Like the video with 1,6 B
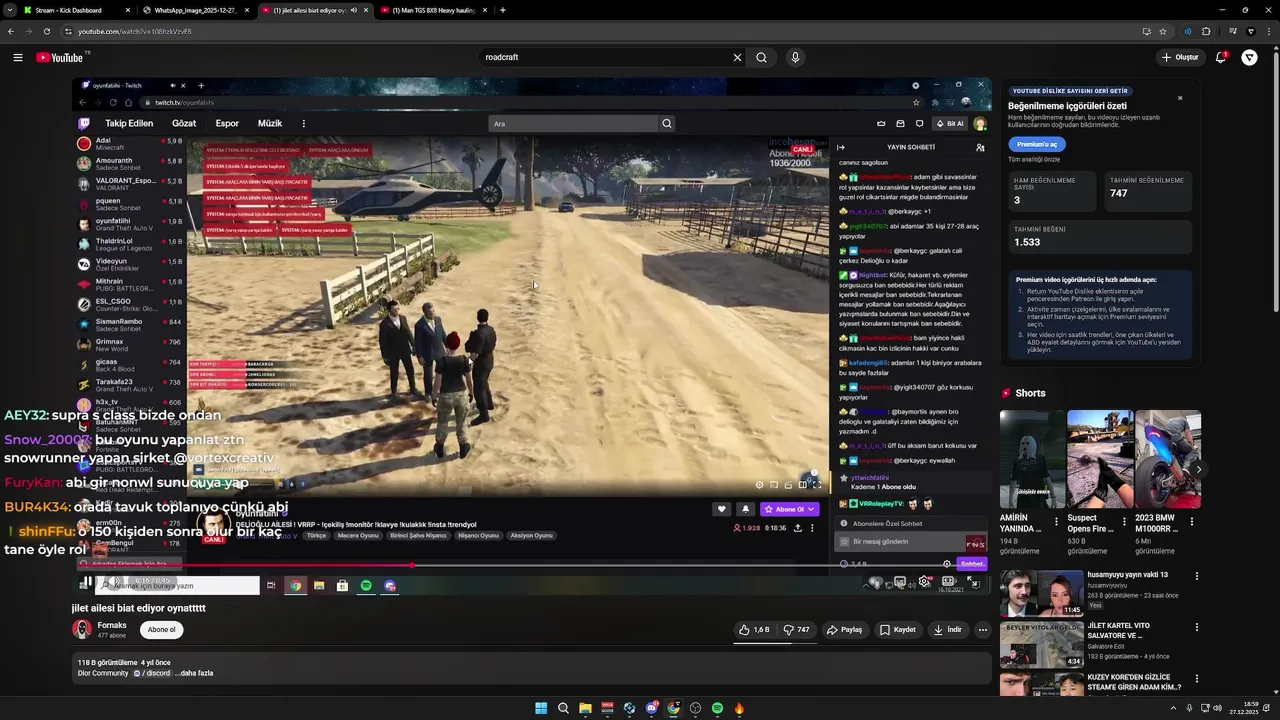The height and width of the screenshot is (720, 1280). [754, 630]
